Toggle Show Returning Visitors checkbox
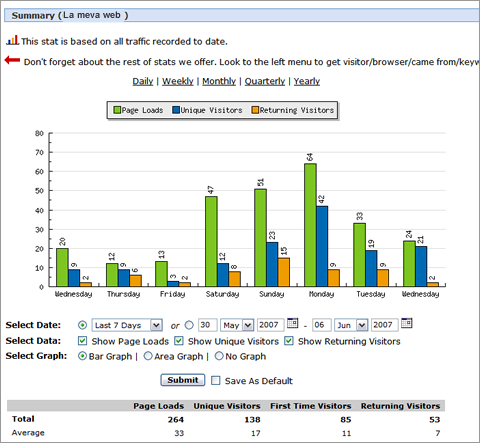This screenshot has height=443, width=480. [x=289, y=341]
